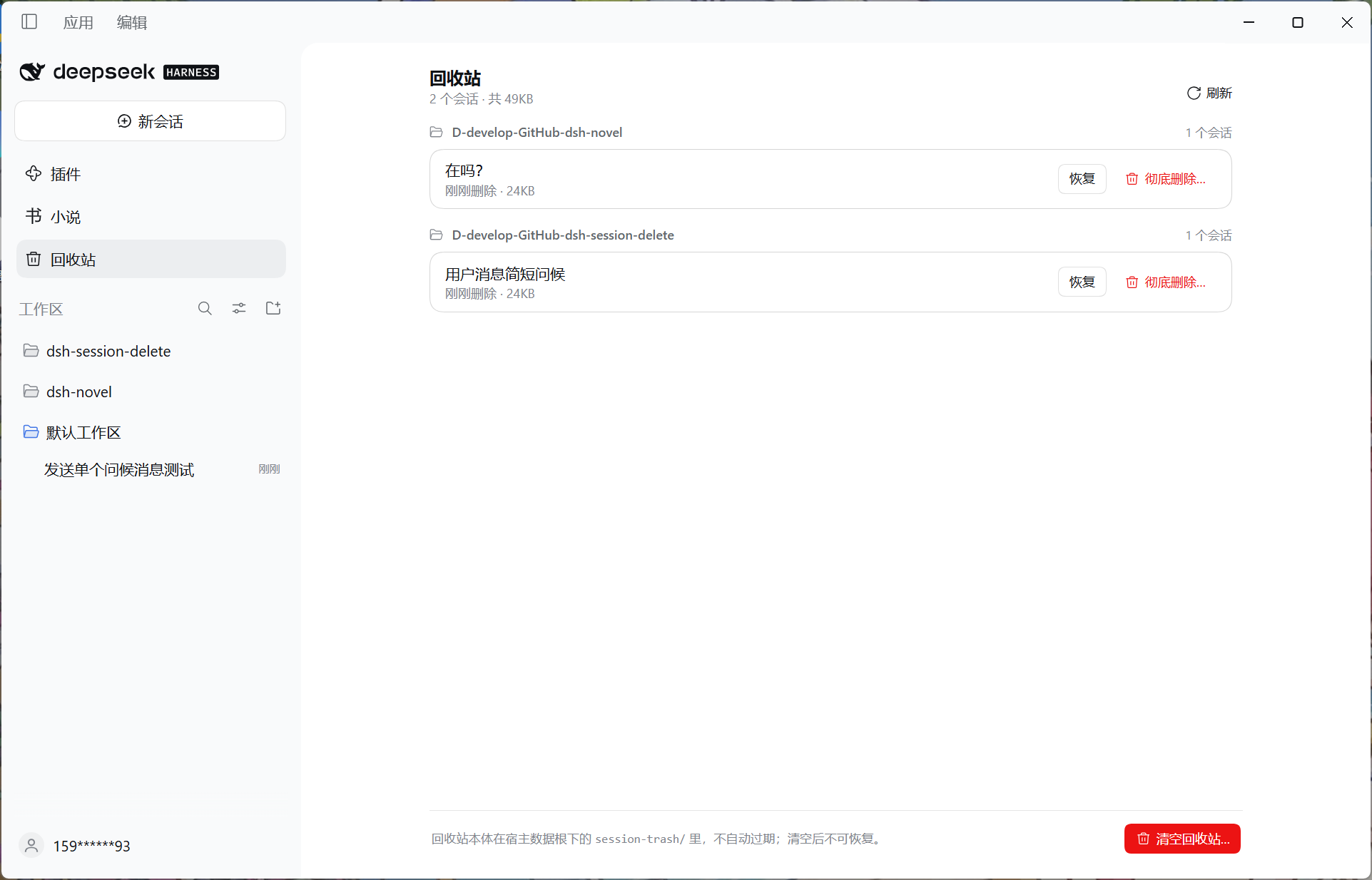The width and height of the screenshot is (1372, 880).
Task: Minimize the application window
Action: pyautogui.click(x=1249, y=22)
